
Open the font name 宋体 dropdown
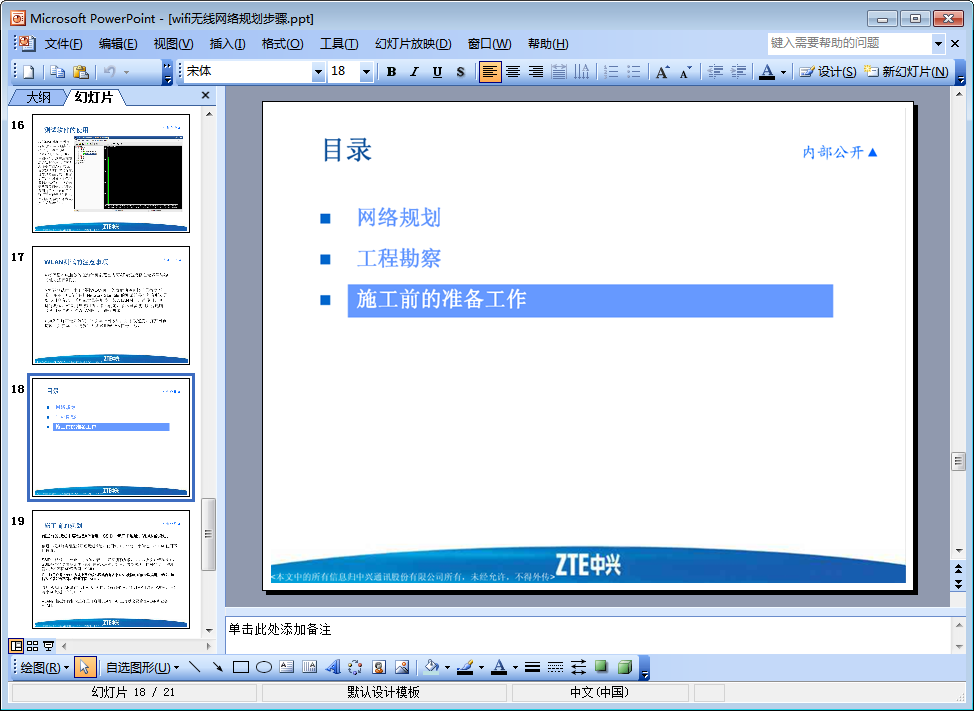tap(318, 72)
